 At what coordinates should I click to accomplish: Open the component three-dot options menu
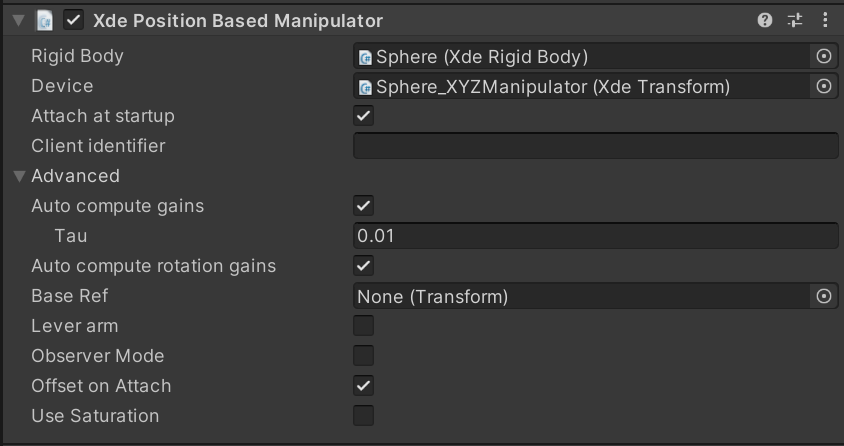(825, 20)
